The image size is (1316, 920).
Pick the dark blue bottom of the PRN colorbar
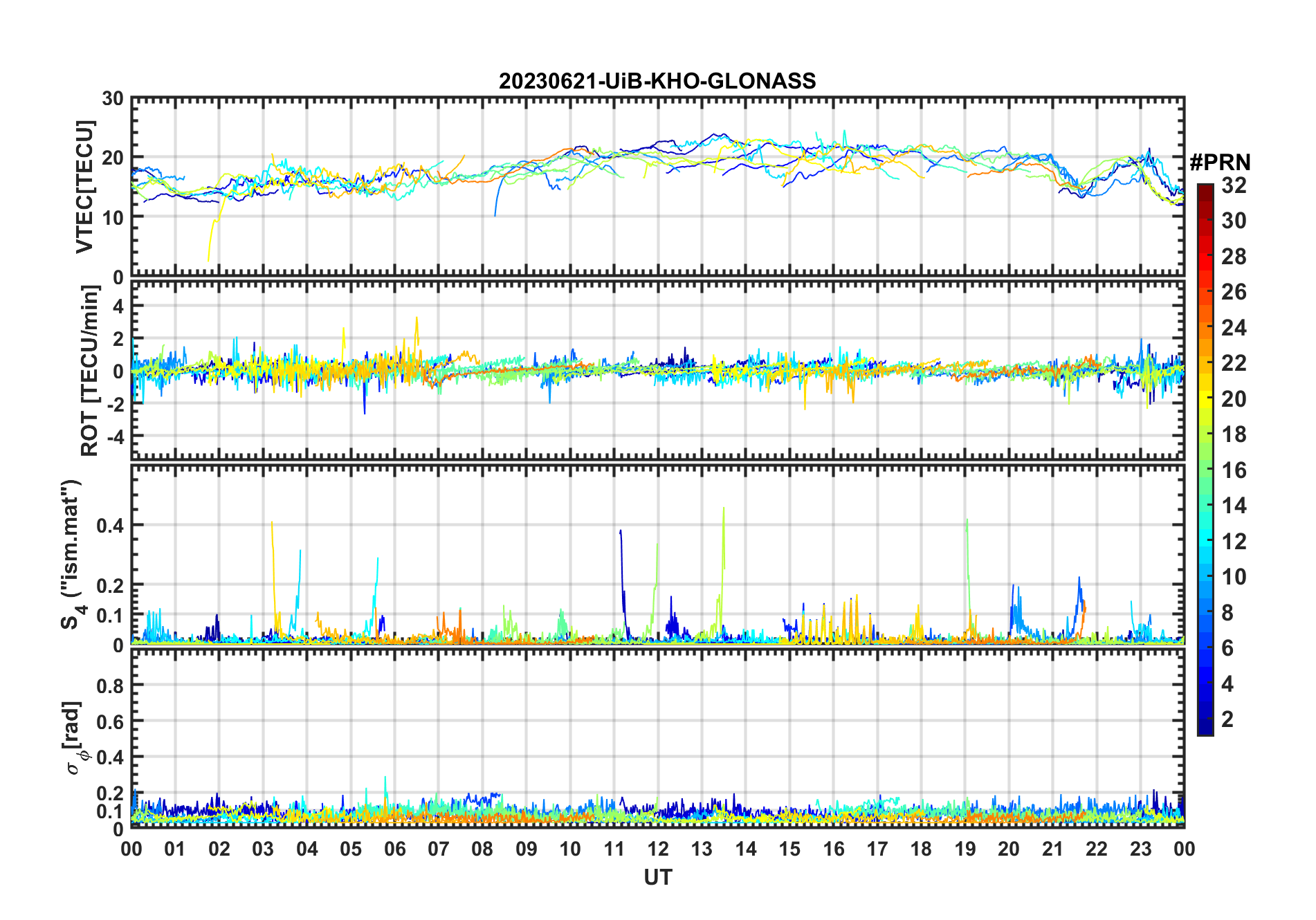tap(1205, 729)
